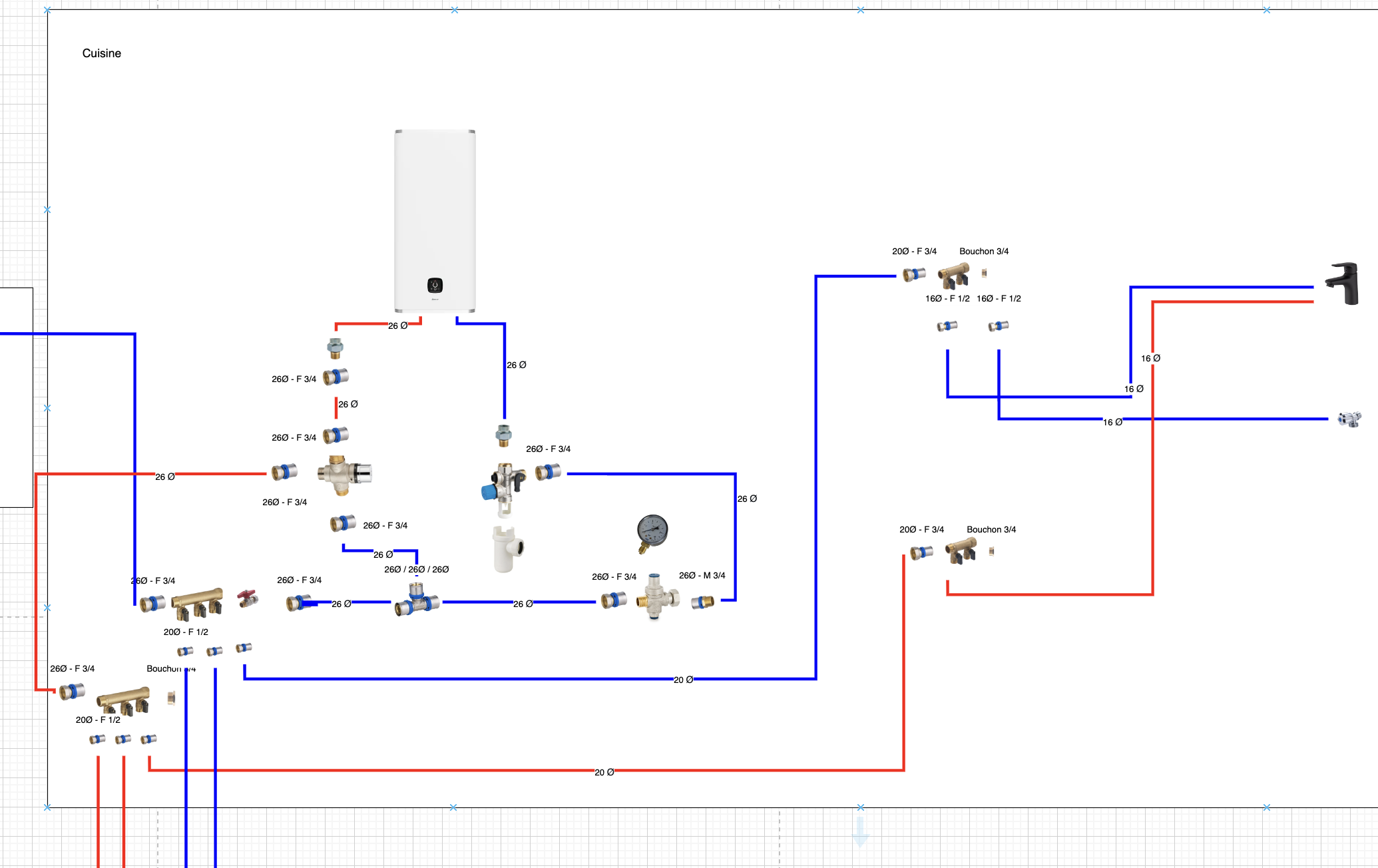
Task: Click the chrome angle valve at right
Action: coord(1349,419)
